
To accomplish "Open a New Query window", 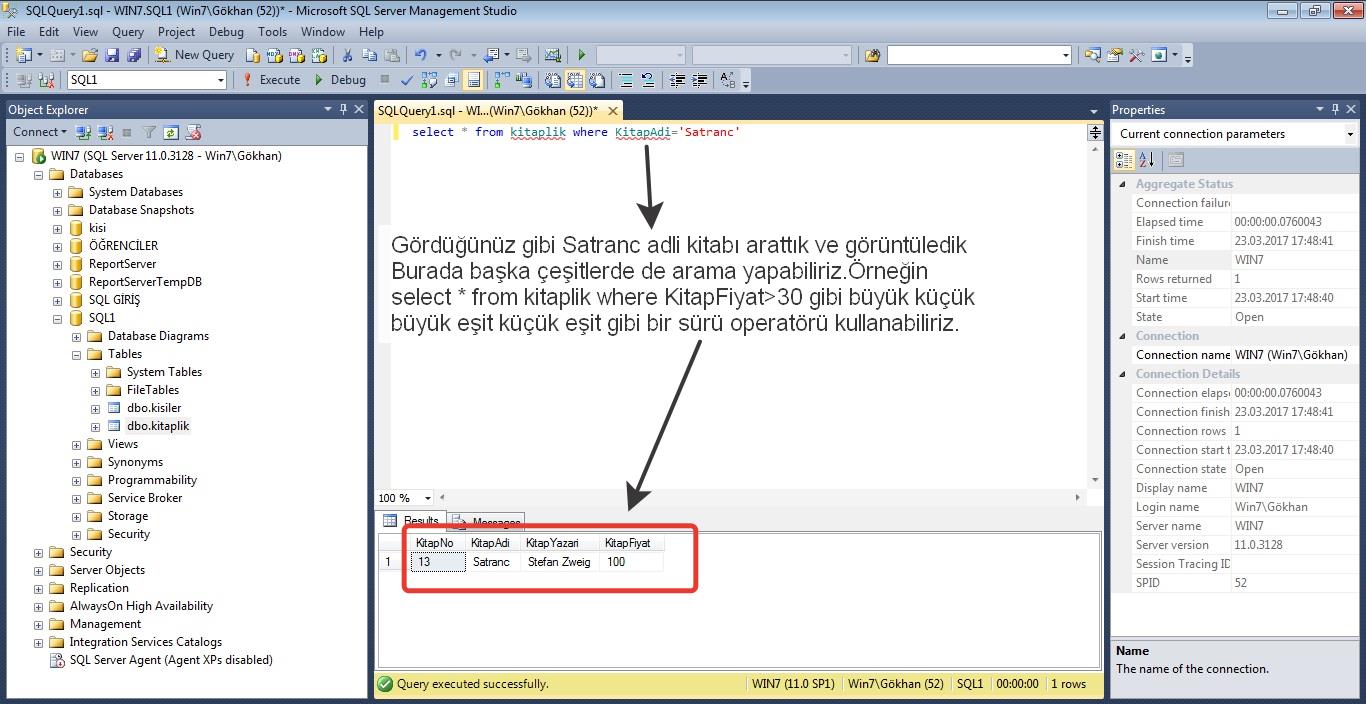I will click(195, 54).
